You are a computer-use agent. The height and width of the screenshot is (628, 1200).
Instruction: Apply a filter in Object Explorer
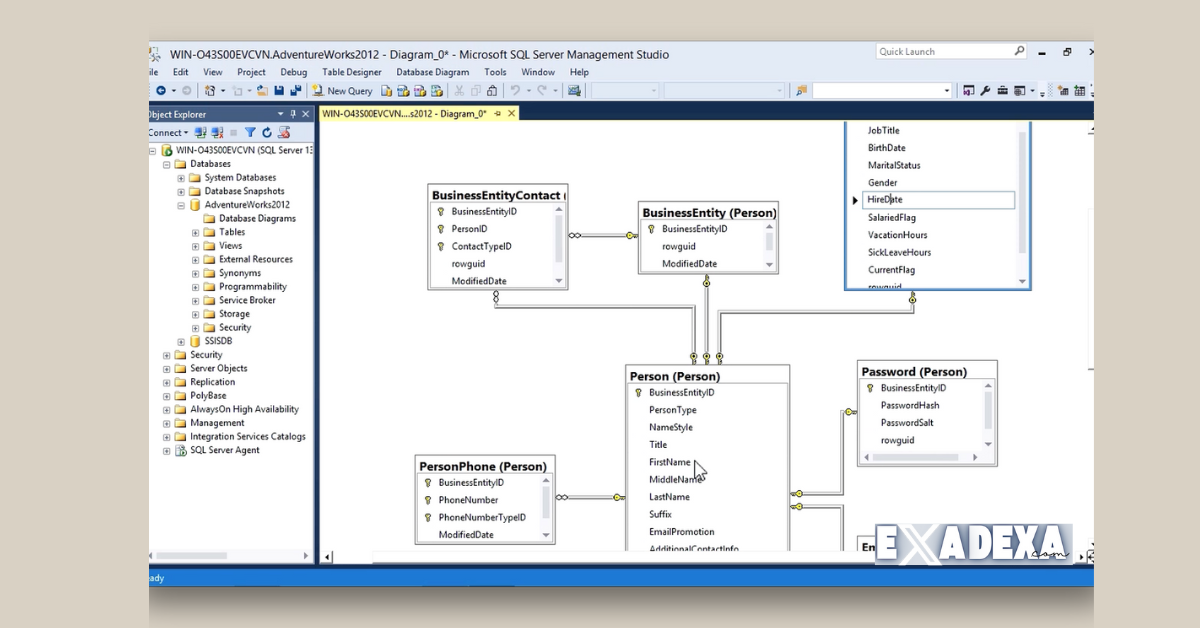[250, 132]
